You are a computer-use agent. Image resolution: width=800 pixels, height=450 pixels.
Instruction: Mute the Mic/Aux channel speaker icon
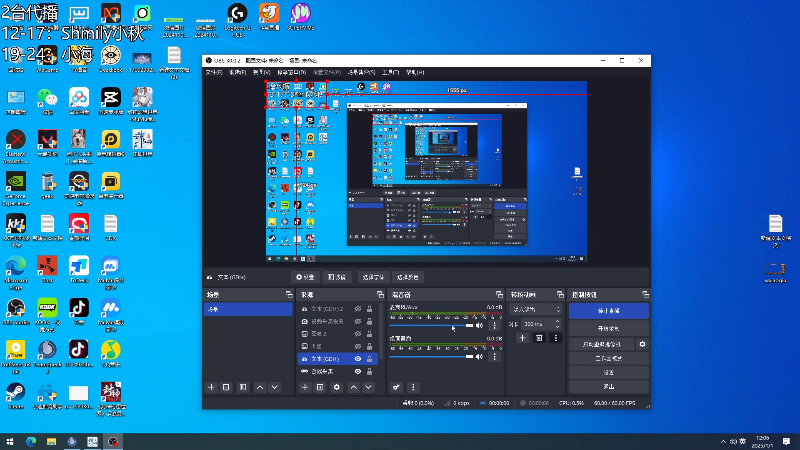(x=479, y=326)
